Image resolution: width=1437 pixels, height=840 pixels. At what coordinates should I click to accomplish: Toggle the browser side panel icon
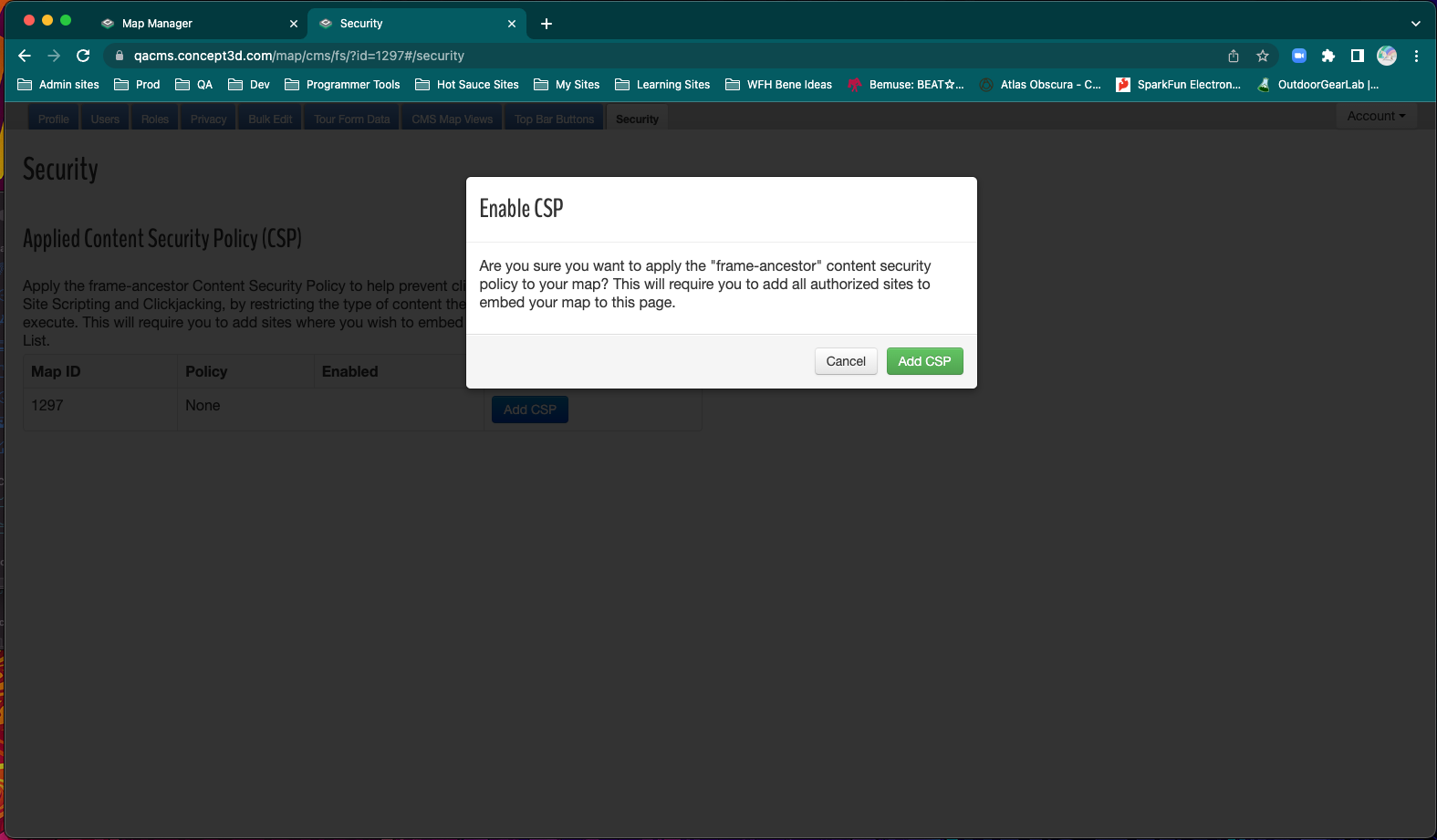pyautogui.click(x=1358, y=56)
